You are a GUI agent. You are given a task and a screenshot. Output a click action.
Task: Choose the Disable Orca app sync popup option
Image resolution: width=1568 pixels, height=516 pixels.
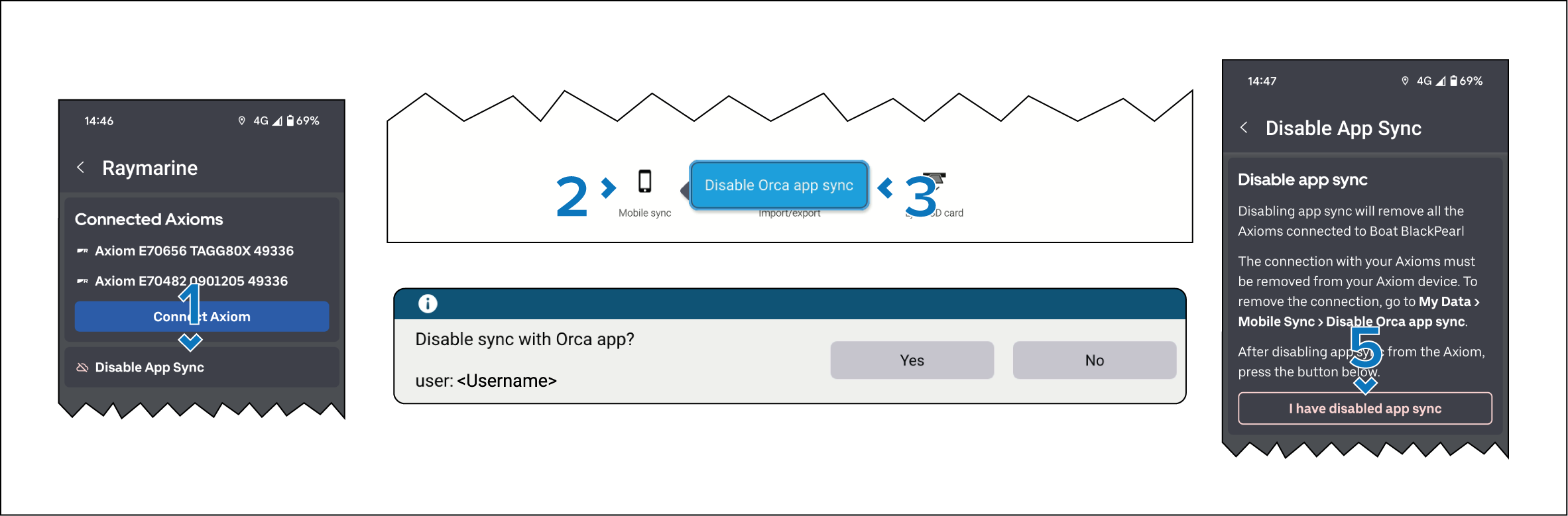click(778, 185)
